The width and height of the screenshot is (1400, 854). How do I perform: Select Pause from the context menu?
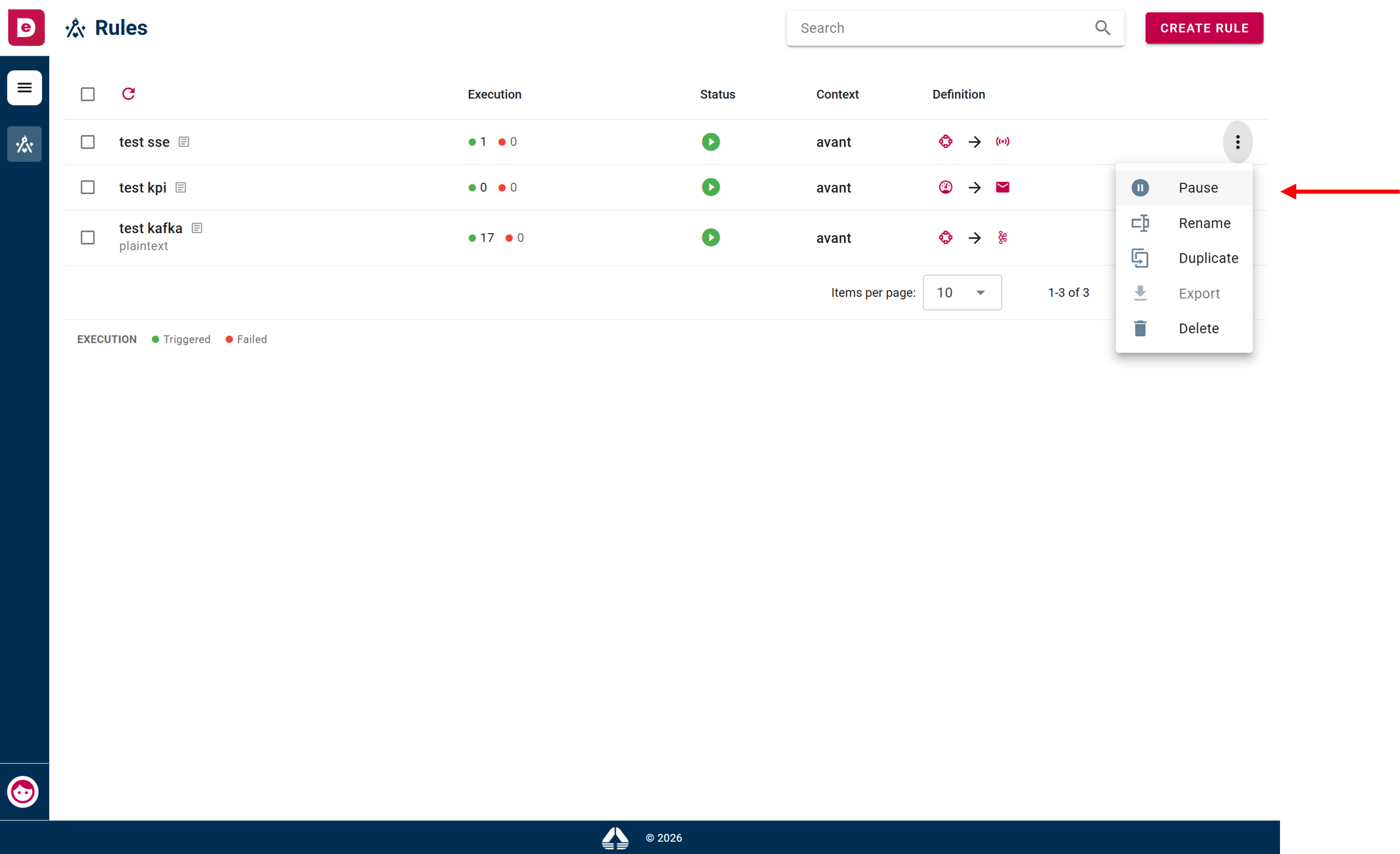[x=1184, y=188]
